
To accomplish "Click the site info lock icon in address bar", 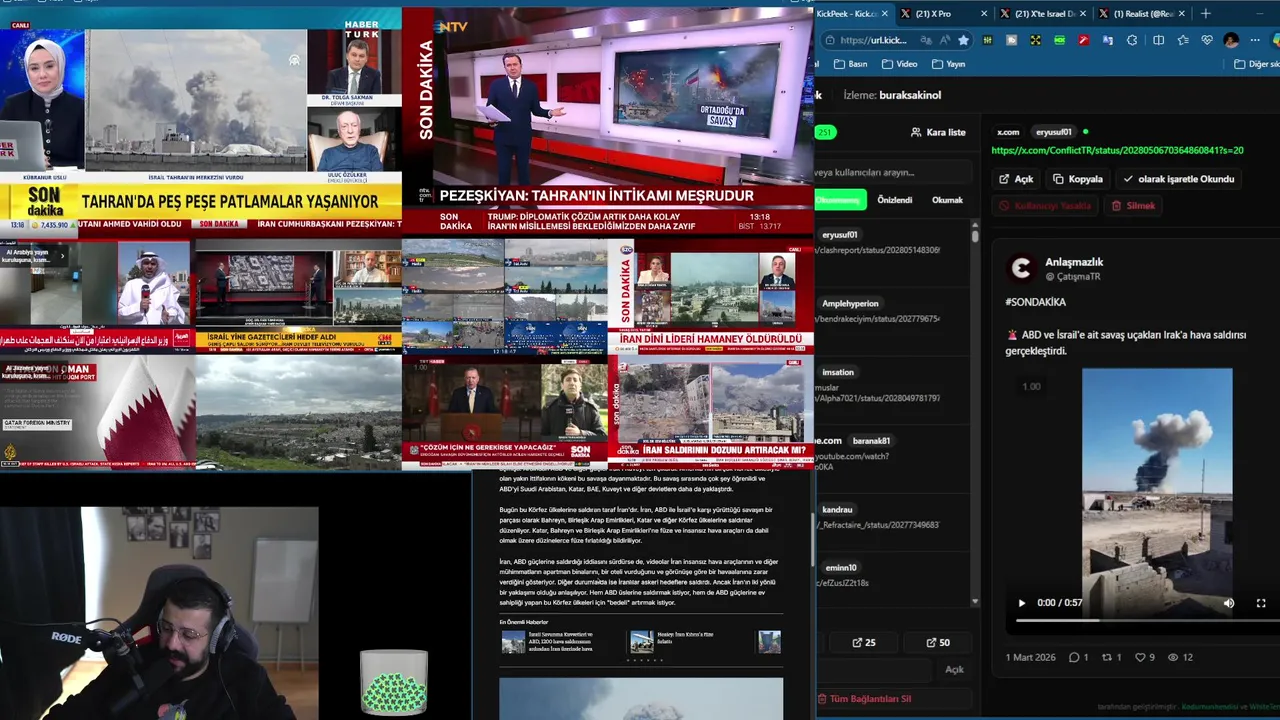I will [x=829, y=40].
